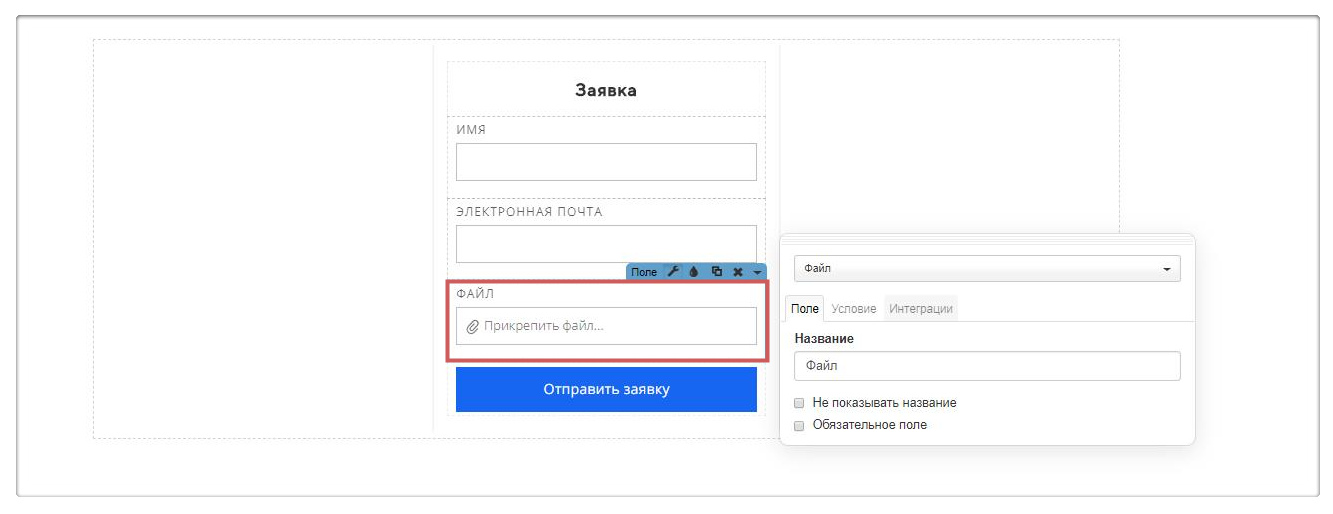
Task: Click the 'Поле' label on the field toolbar
Action: pyautogui.click(x=644, y=272)
